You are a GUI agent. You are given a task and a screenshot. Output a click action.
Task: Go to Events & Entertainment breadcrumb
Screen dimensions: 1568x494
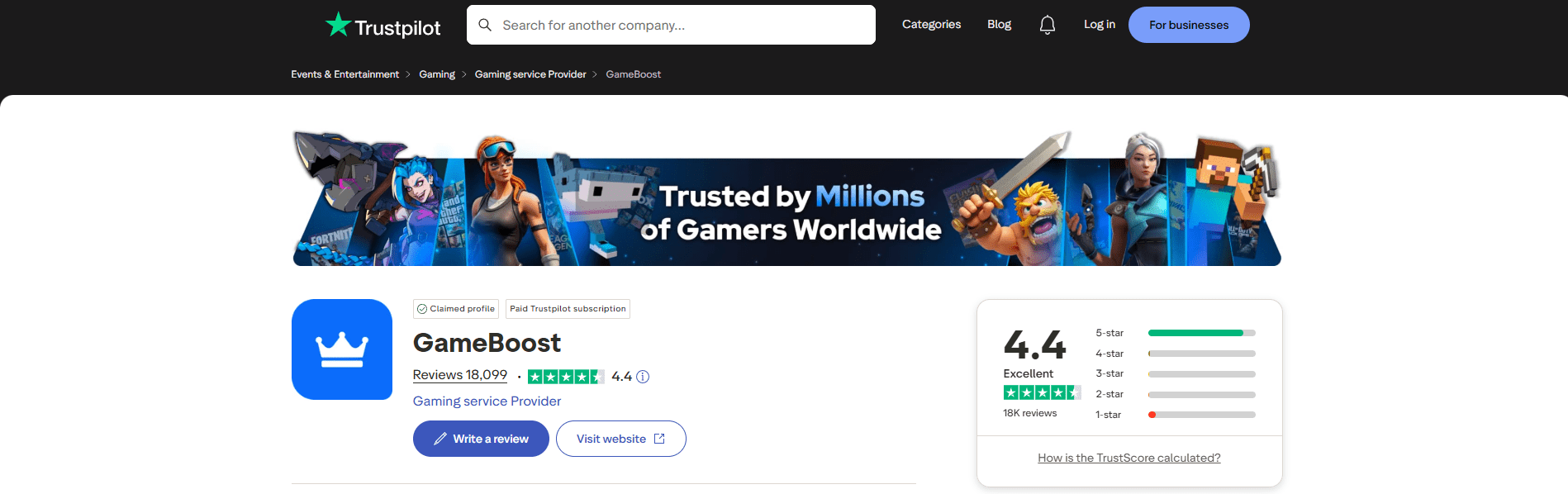(344, 74)
